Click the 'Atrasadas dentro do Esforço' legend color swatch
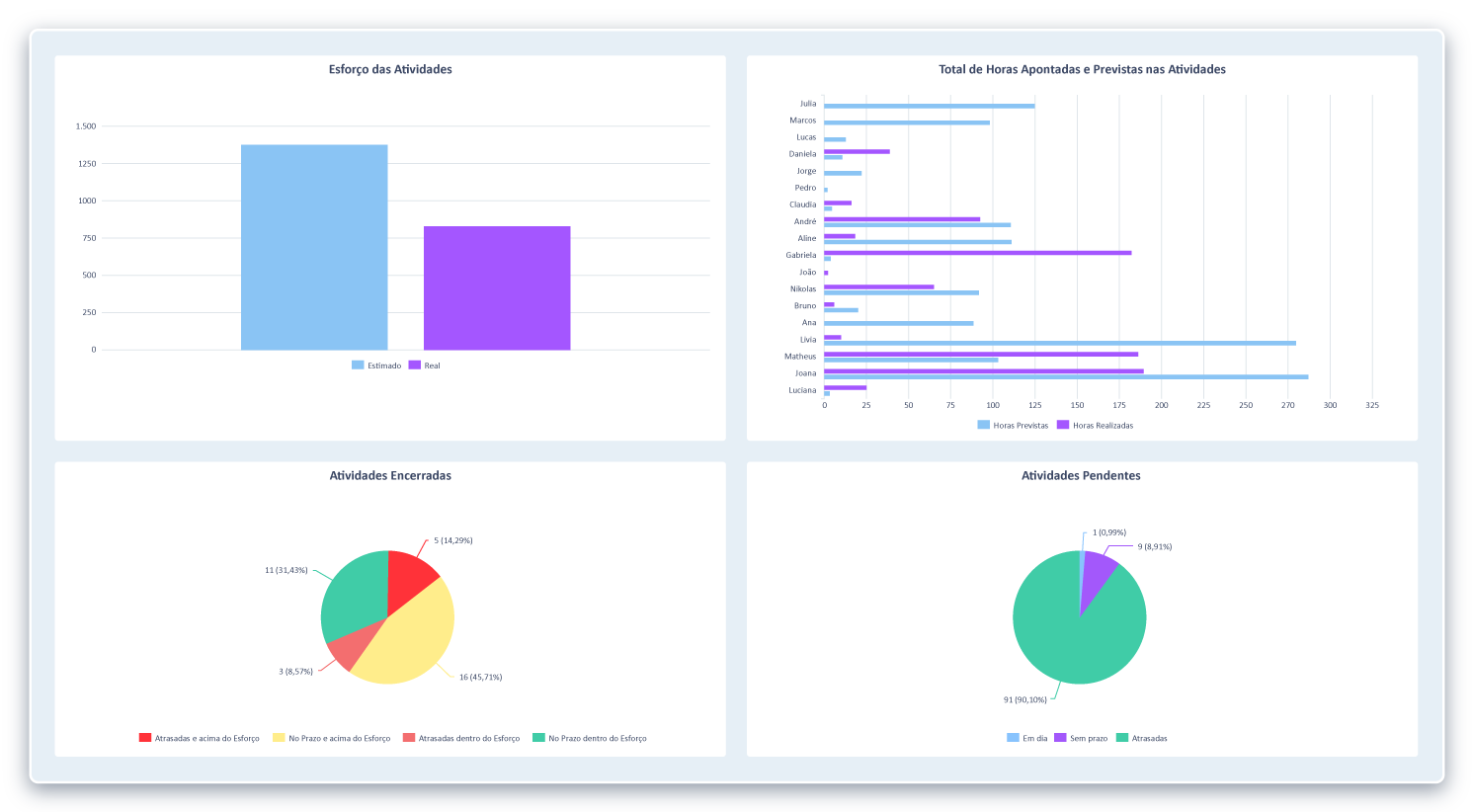1472x812 pixels. (x=409, y=738)
